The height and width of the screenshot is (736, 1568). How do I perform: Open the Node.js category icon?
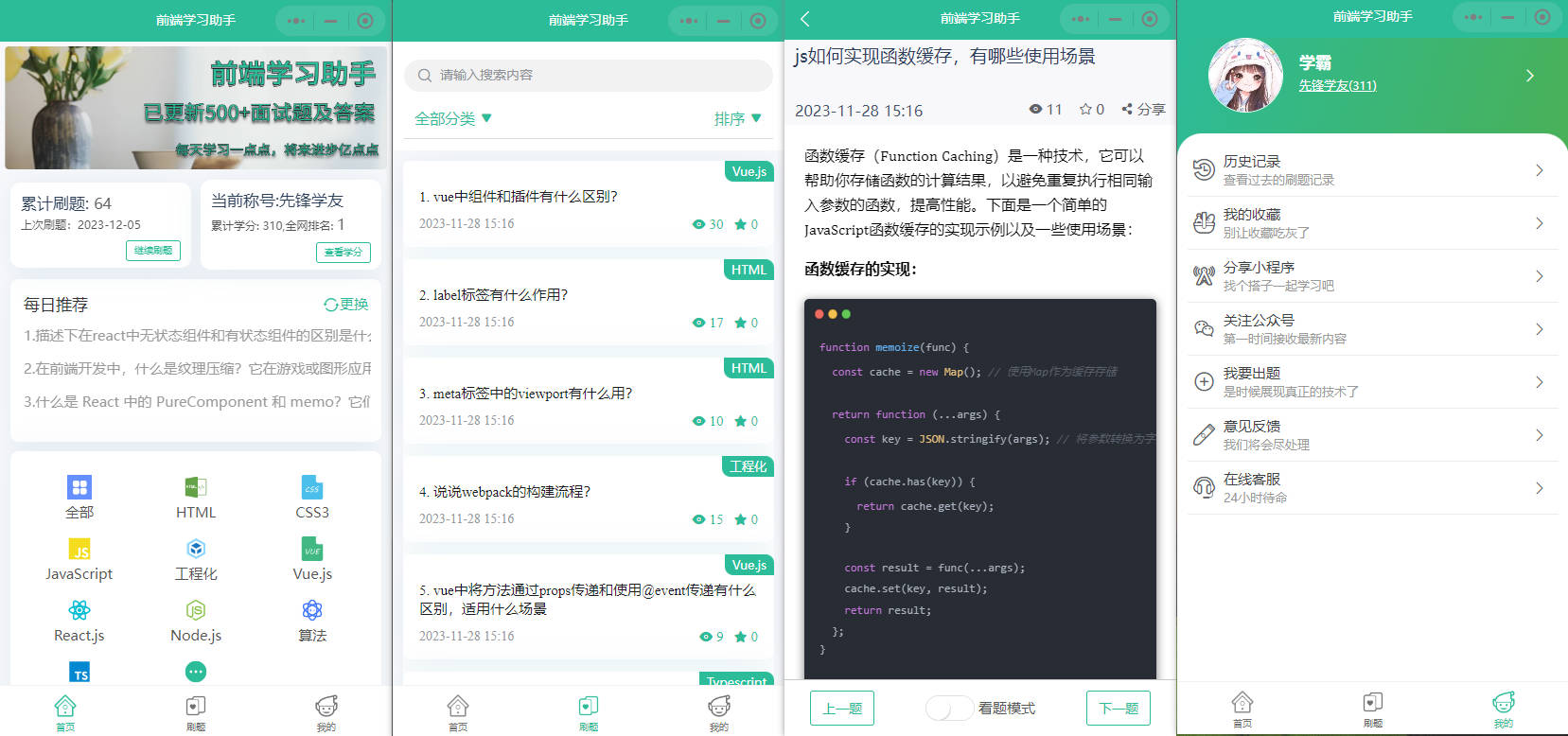click(x=196, y=610)
